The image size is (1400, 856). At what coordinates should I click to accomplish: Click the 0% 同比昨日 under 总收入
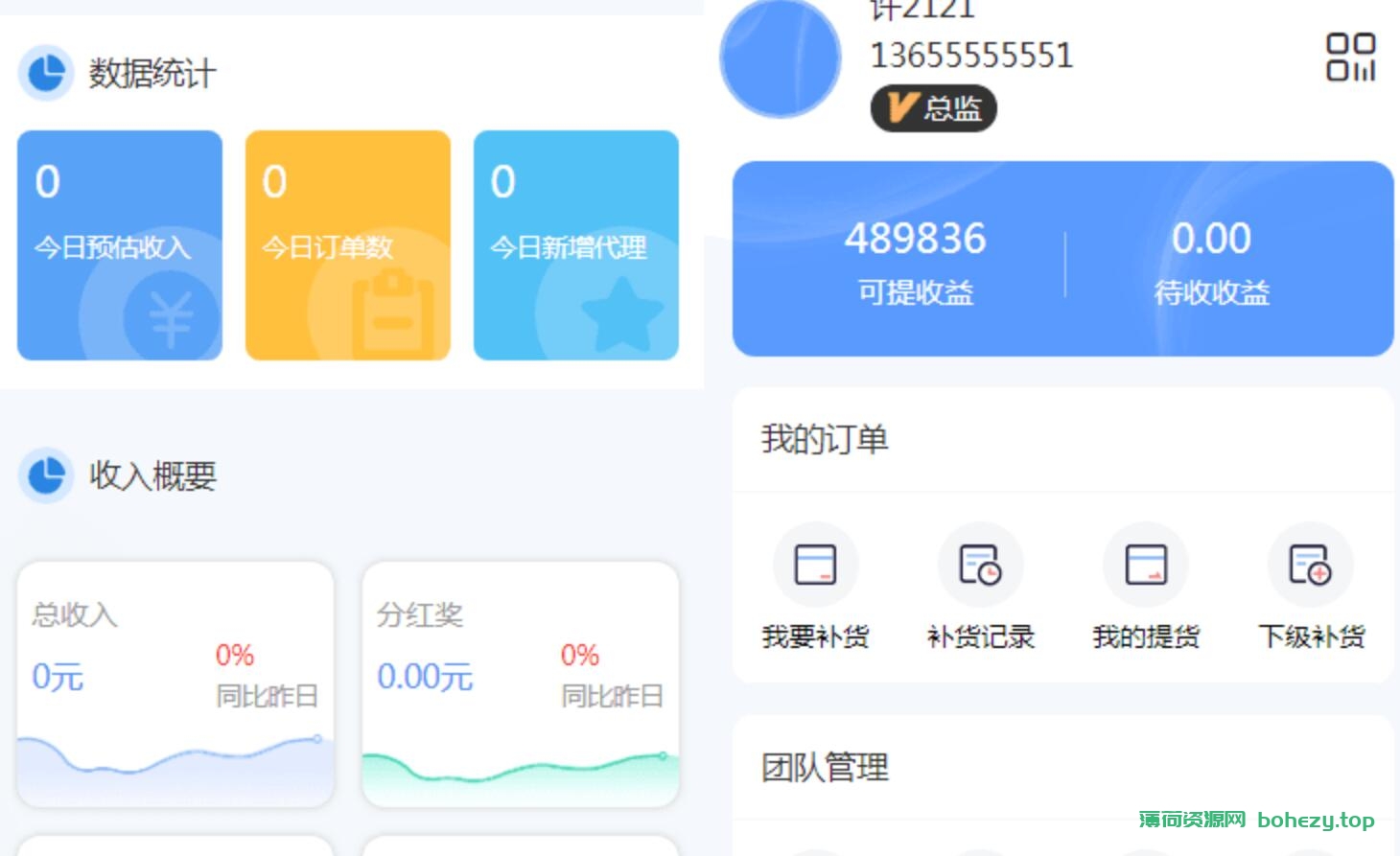pyautogui.click(x=267, y=676)
